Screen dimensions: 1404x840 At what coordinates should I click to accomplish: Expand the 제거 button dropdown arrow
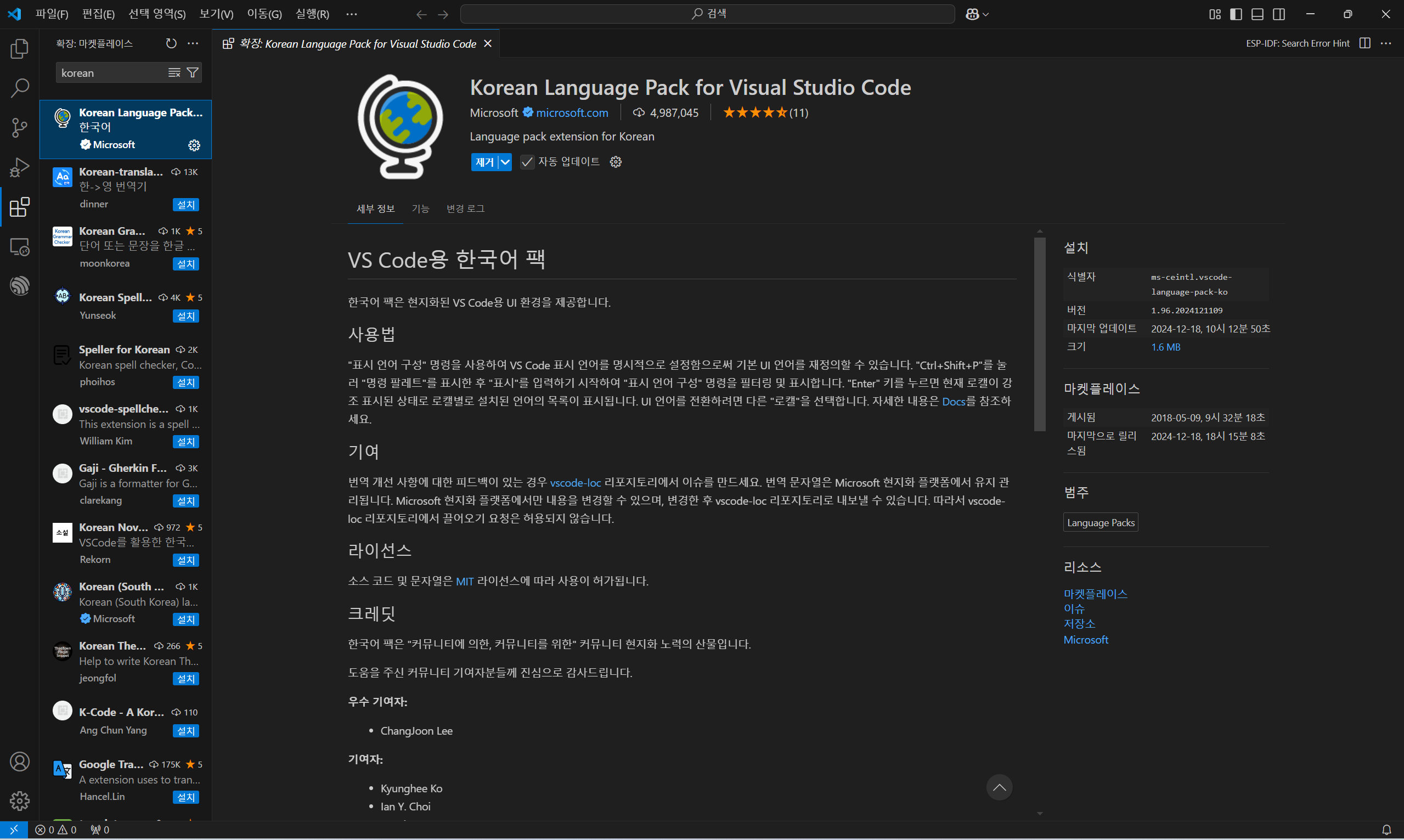pyautogui.click(x=505, y=162)
